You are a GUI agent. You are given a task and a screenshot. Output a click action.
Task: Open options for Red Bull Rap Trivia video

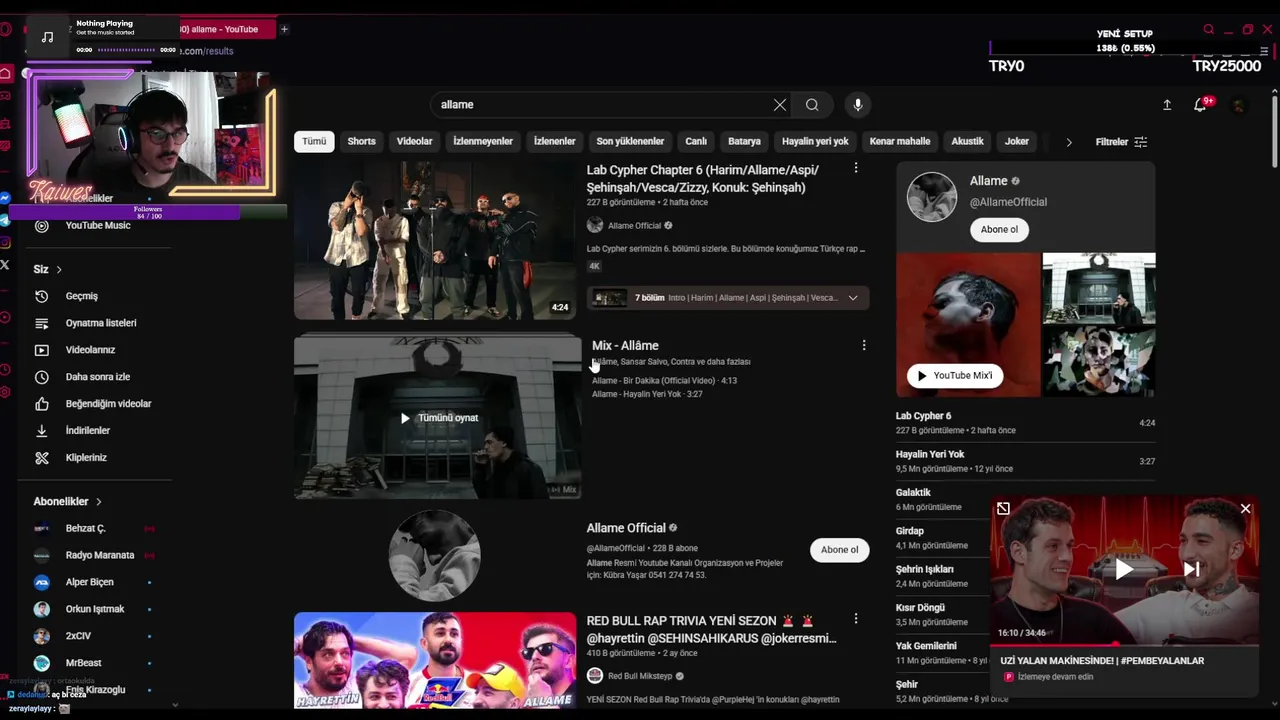pyautogui.click(x=855, y=619)
